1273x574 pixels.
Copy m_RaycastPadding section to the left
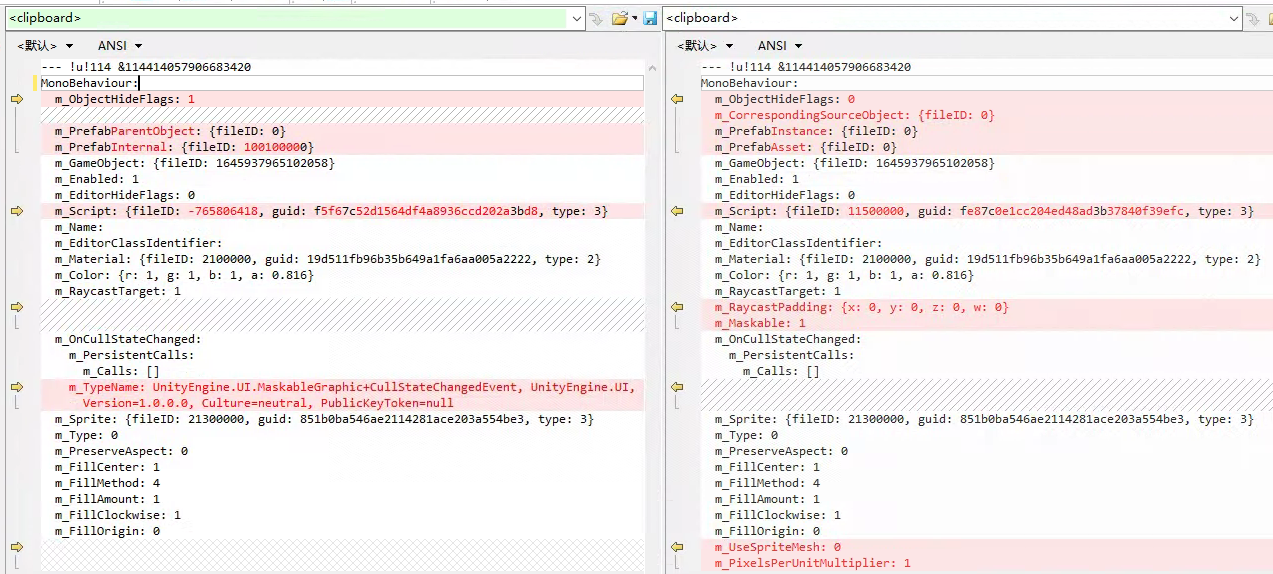(677, 307)
